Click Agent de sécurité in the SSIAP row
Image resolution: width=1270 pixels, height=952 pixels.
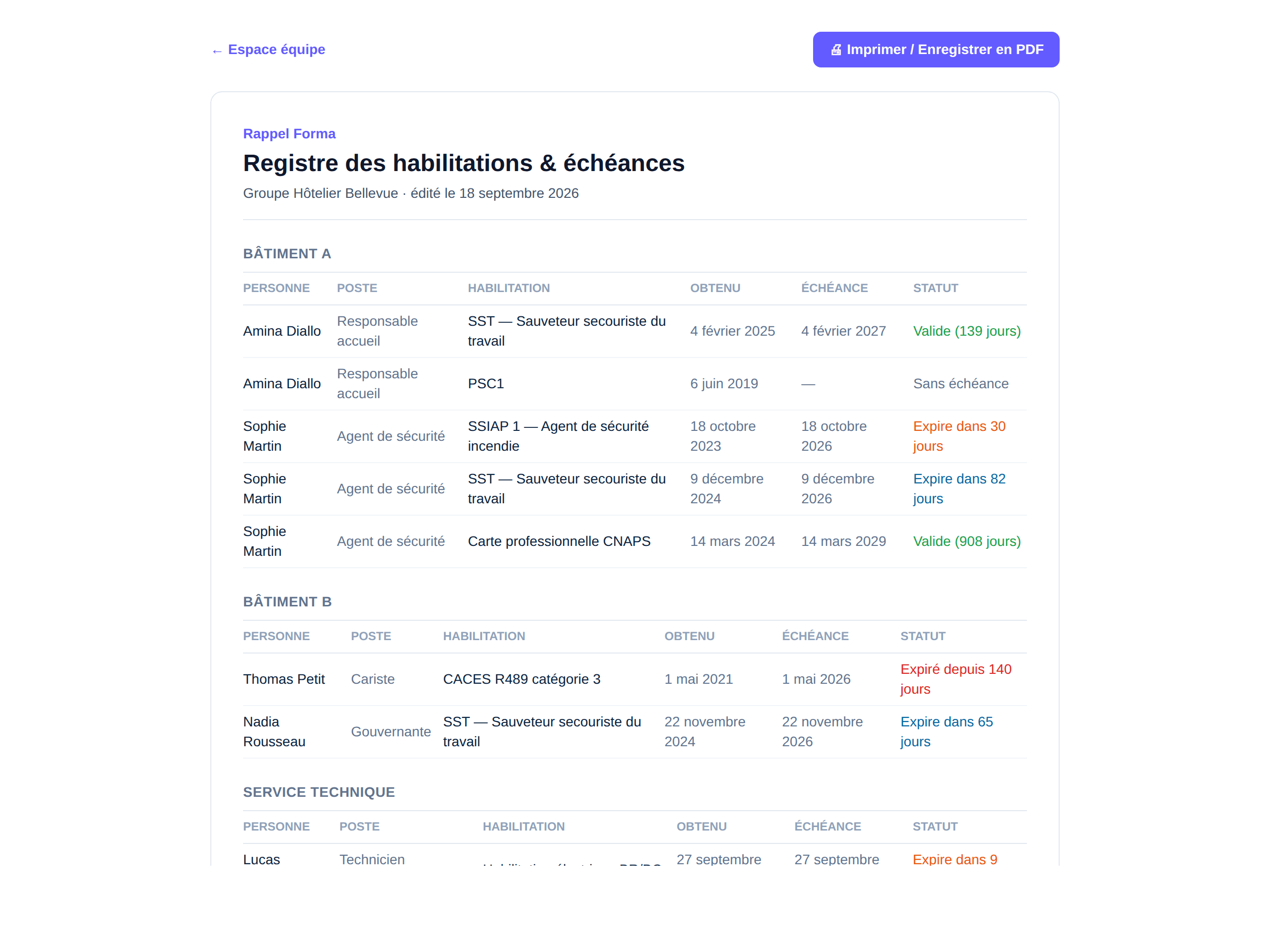click(x=391, y=436)
